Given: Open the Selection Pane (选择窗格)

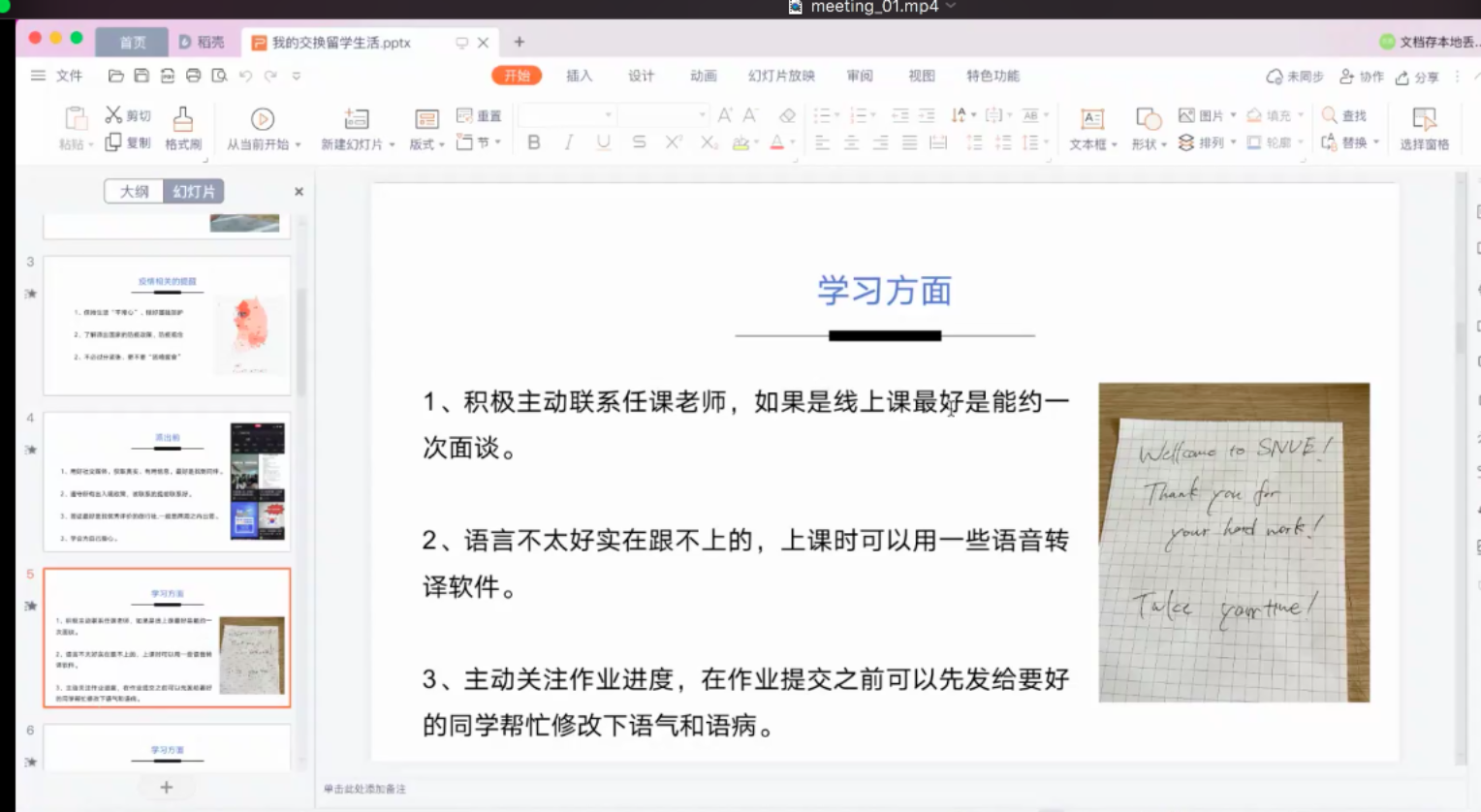Looking at the screenshot, I should coord(1424,120).
